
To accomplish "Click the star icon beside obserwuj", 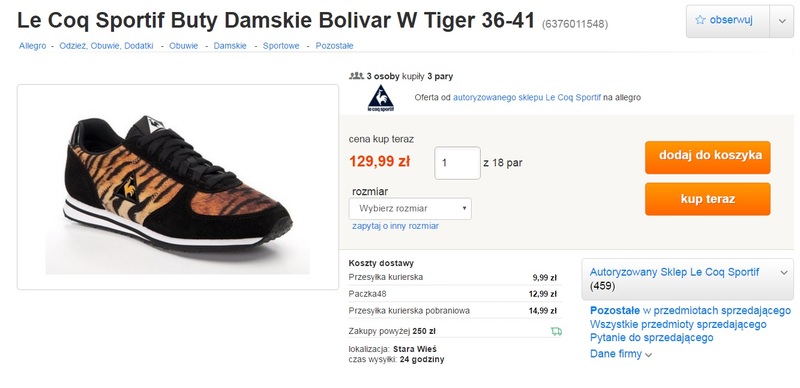I will [x=700, y=20].
